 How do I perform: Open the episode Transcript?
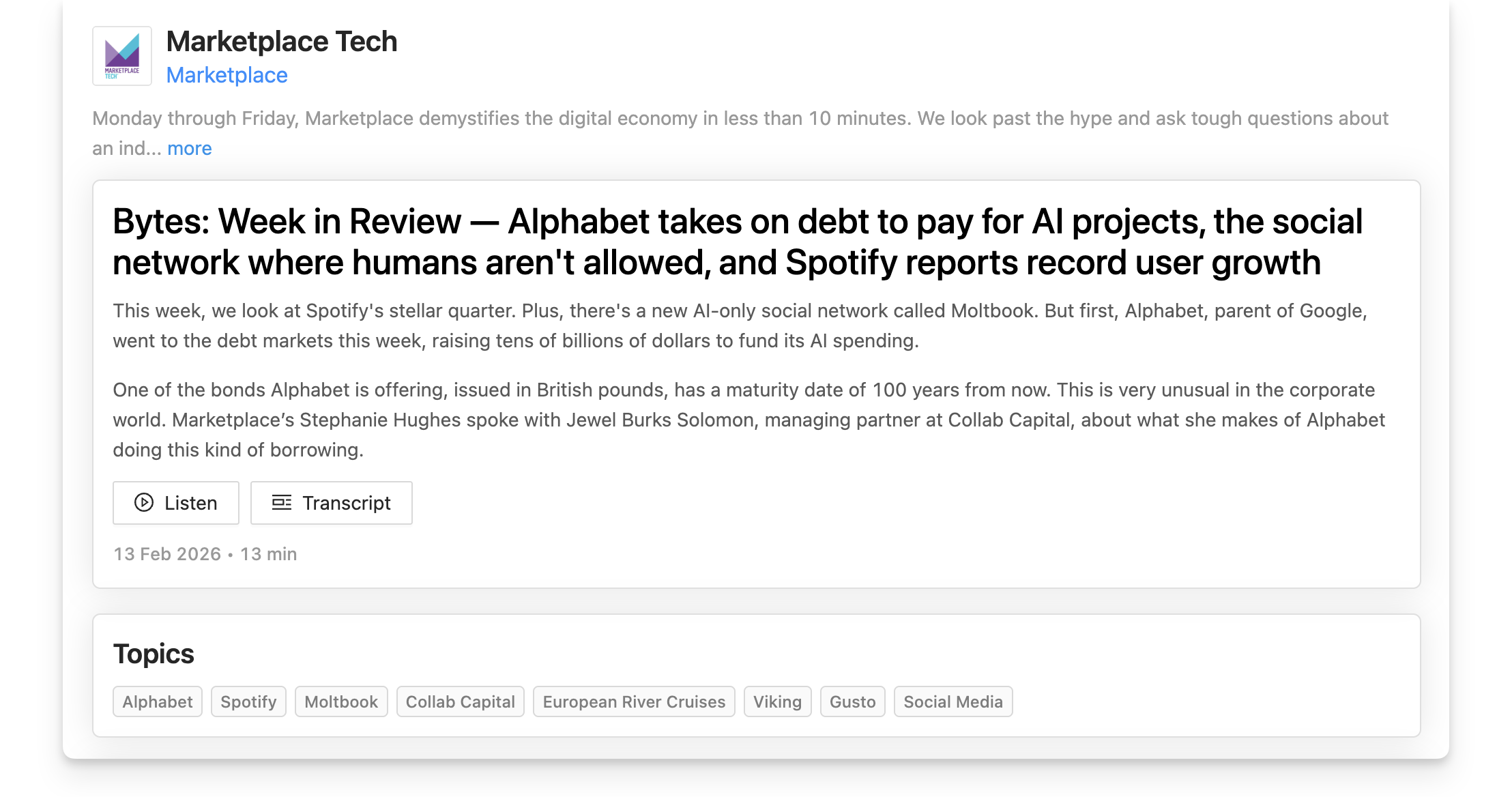(332, 503)
